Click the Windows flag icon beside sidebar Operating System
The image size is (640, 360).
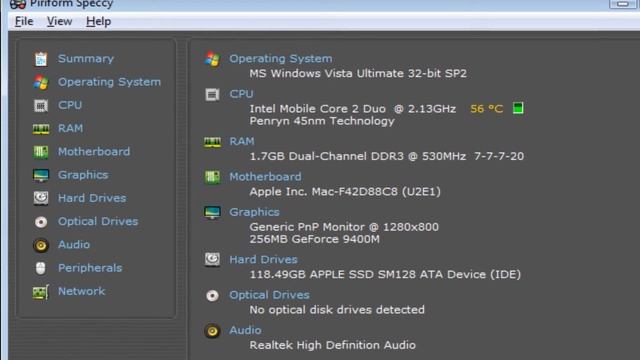41,82
